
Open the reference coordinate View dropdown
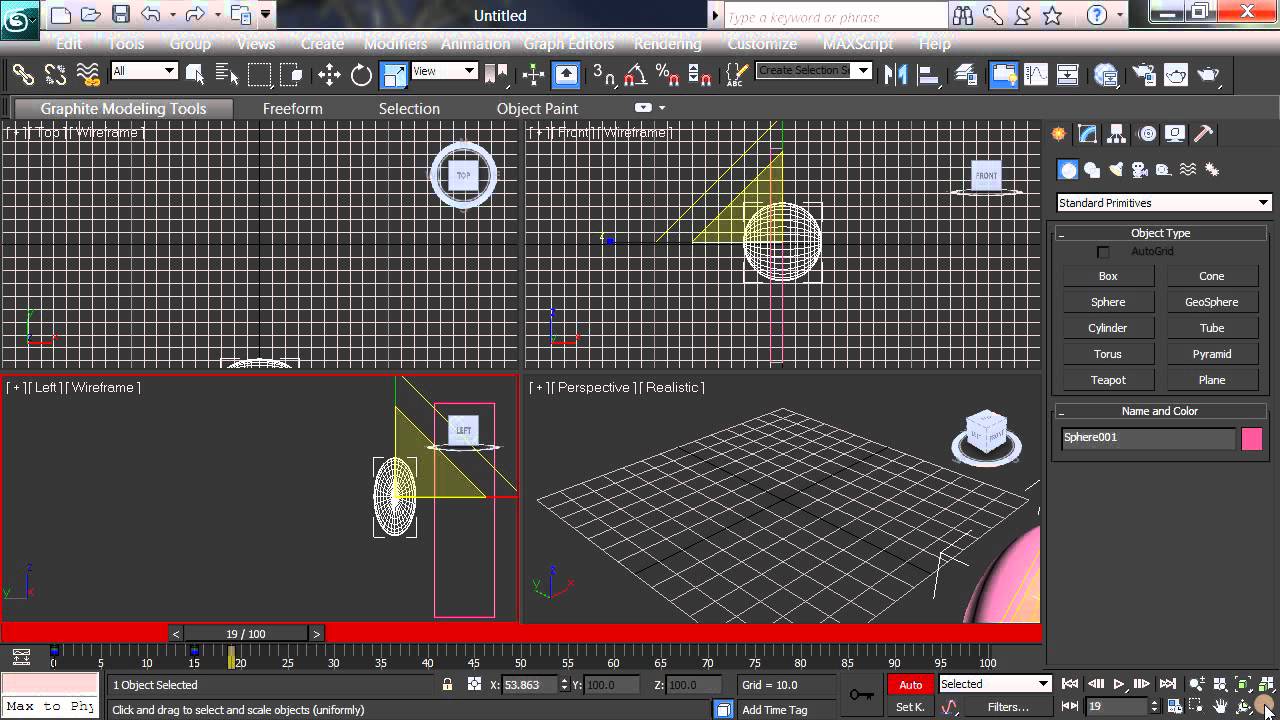[444, 71]
